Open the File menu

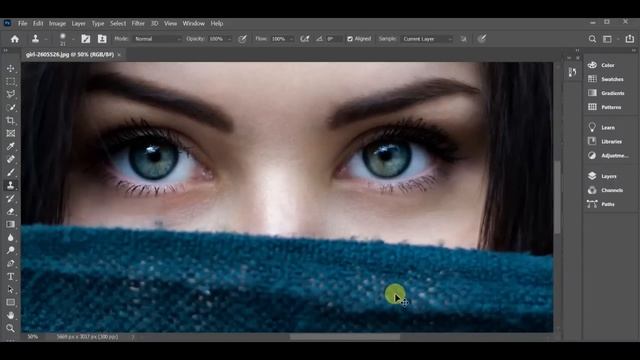pyautogui.click(x=22, y=23)
